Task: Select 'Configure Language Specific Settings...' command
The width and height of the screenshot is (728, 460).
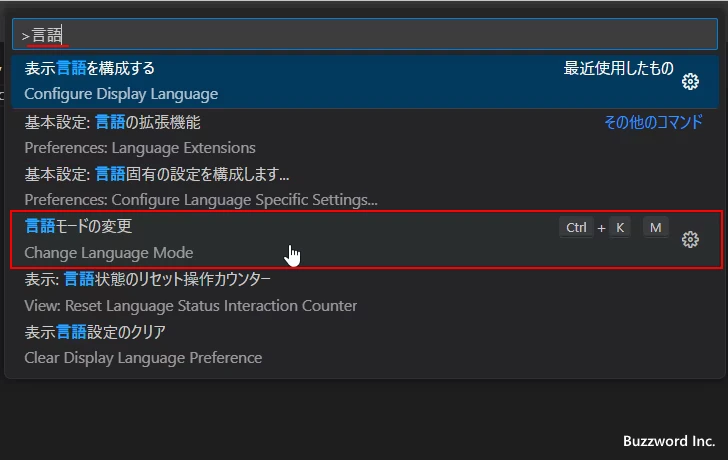Action: [x=365, y=187]
